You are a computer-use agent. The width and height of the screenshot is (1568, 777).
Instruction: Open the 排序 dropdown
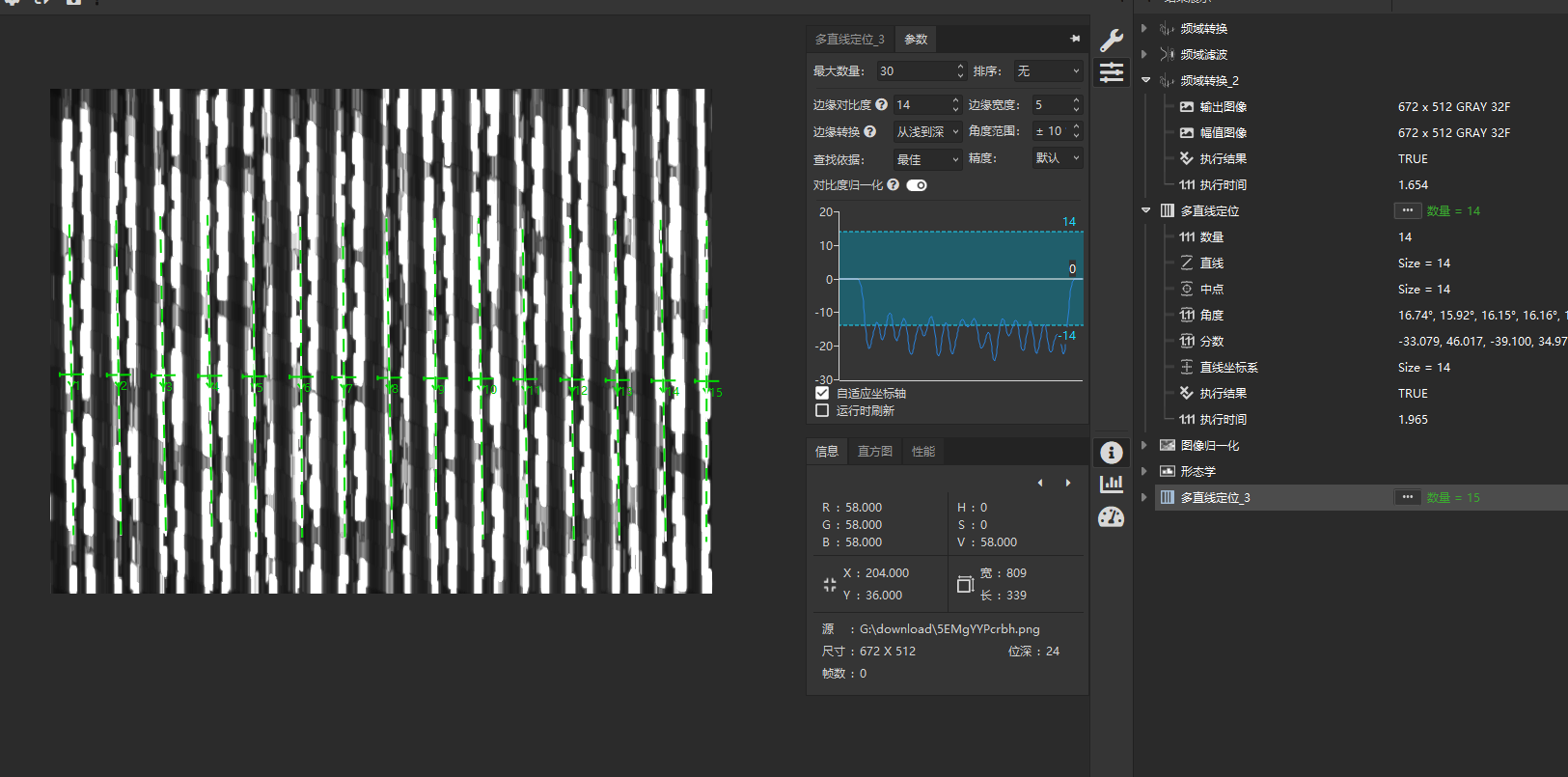coord(1048,71)
